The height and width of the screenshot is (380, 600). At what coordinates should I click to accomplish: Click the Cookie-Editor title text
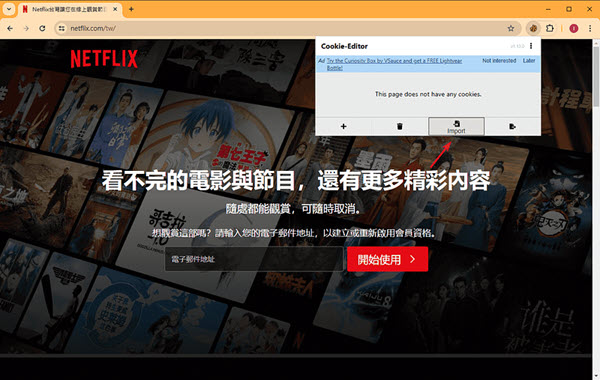(344, 46)
